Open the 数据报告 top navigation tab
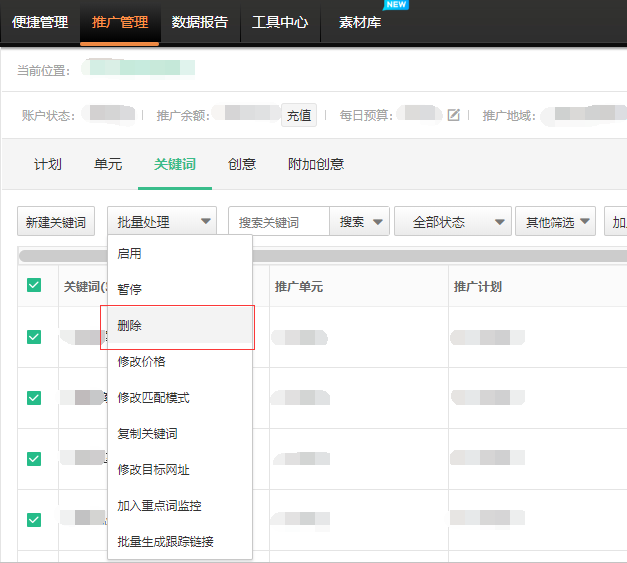 (x=200, y=22)
